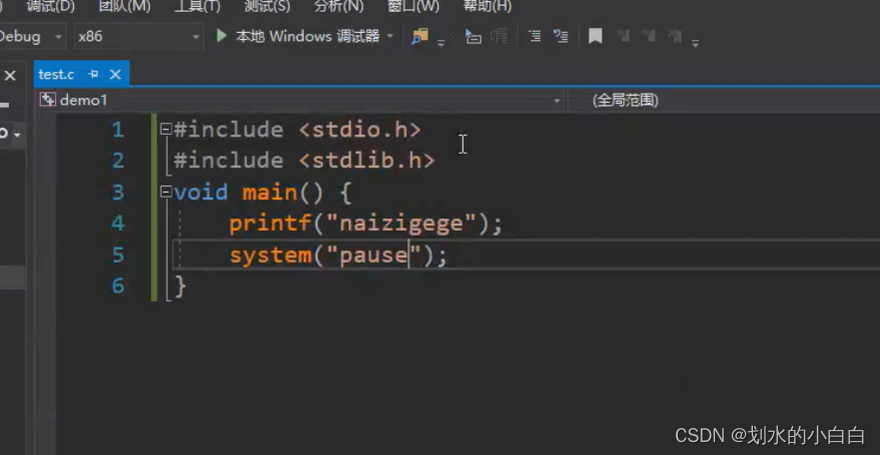Viewport: 880px width, 455px height.
Task: Click the <stdlib.h> include text
Action: (x=366, y=161)
